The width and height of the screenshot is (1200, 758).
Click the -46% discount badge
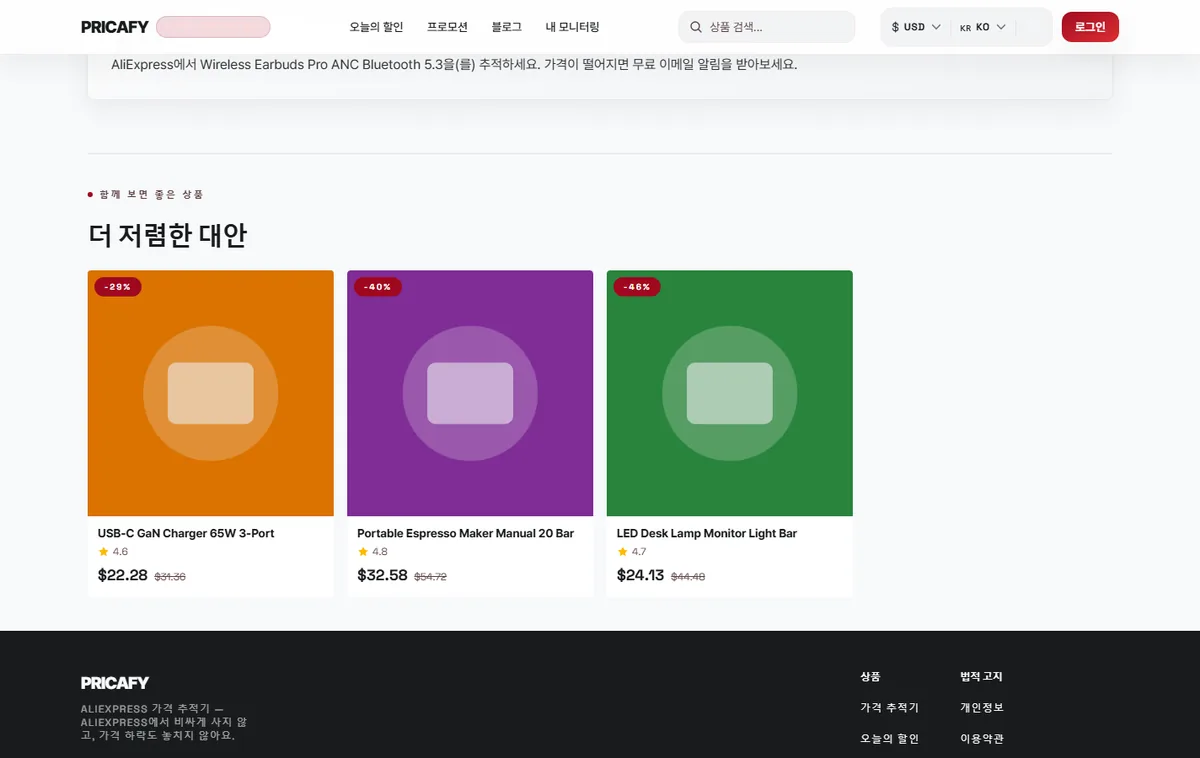[x=637, y=287]
